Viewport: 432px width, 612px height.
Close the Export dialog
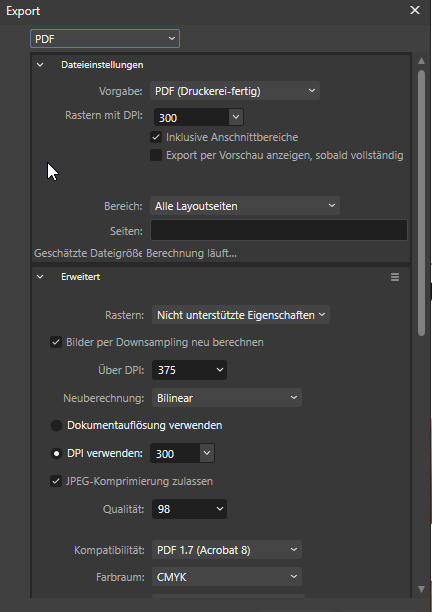click(x=415, y=10)
